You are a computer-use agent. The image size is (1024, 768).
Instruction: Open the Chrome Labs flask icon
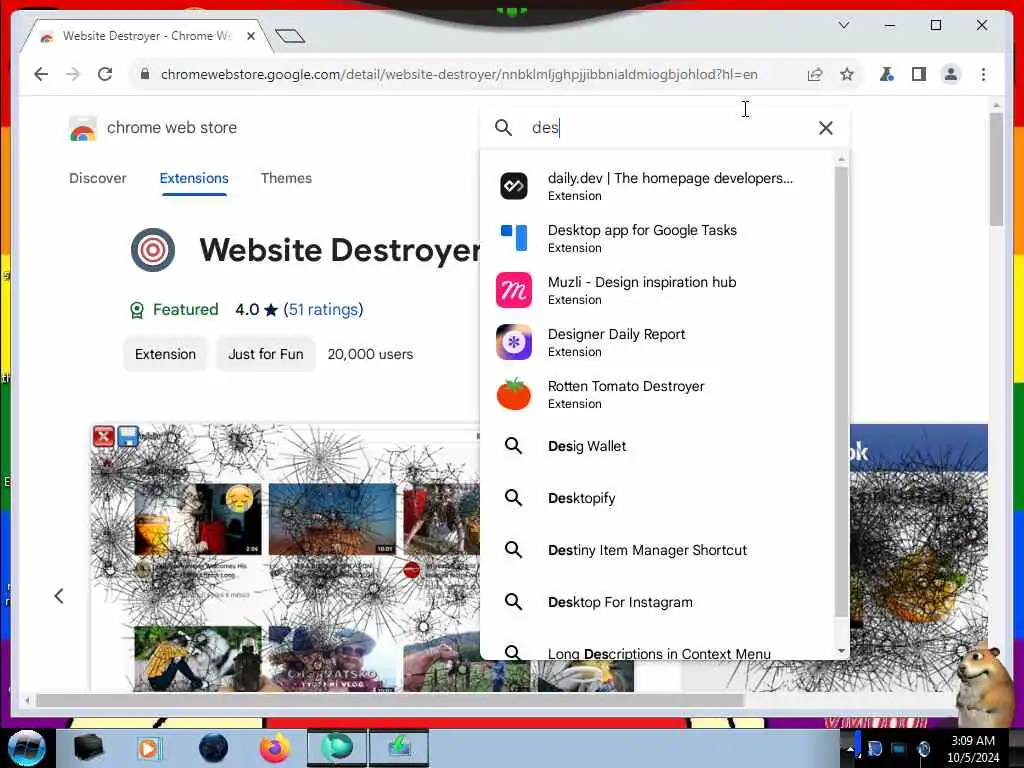[886, 74]
